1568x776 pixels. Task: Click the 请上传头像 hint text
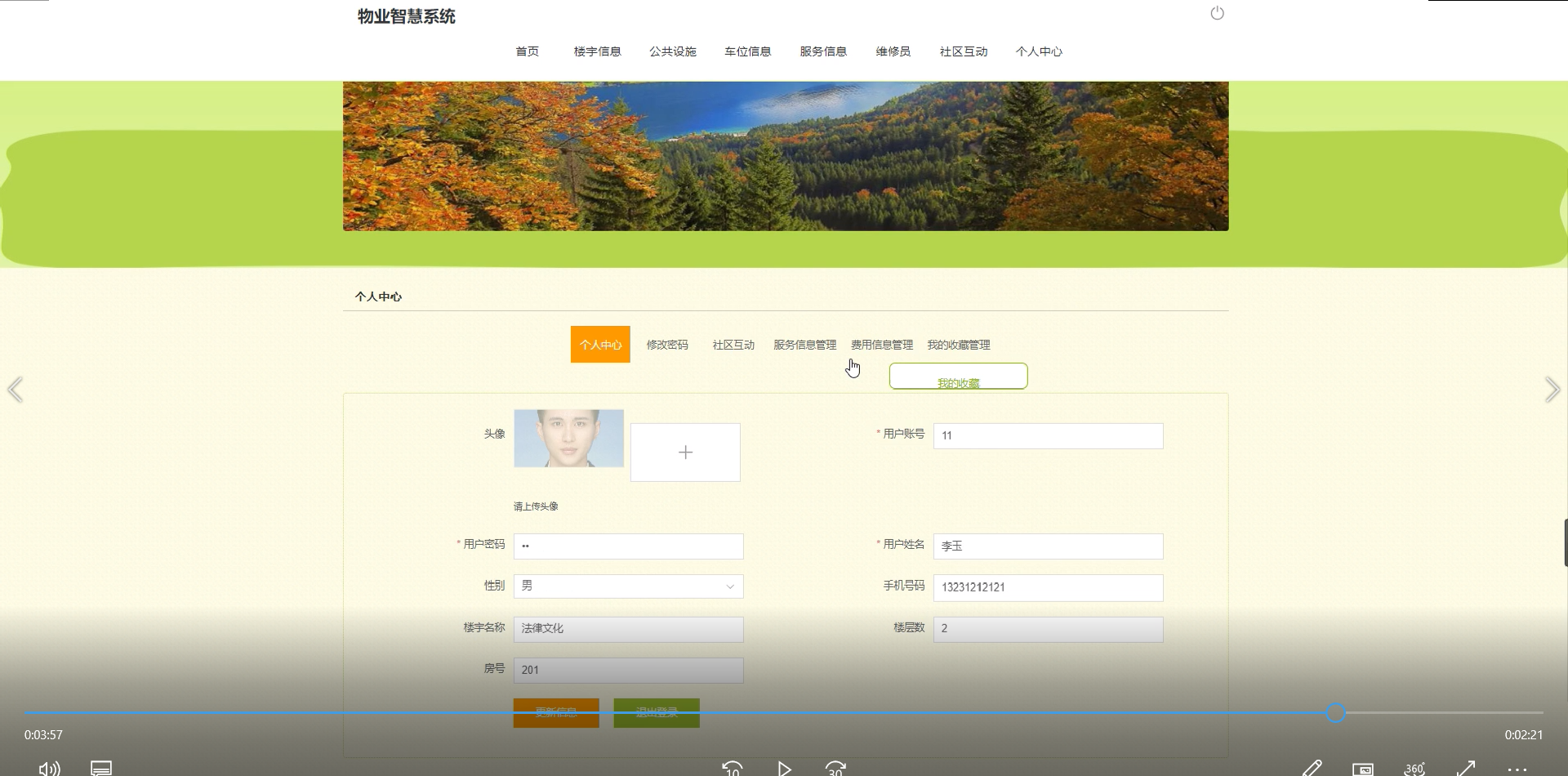(536, 506)
